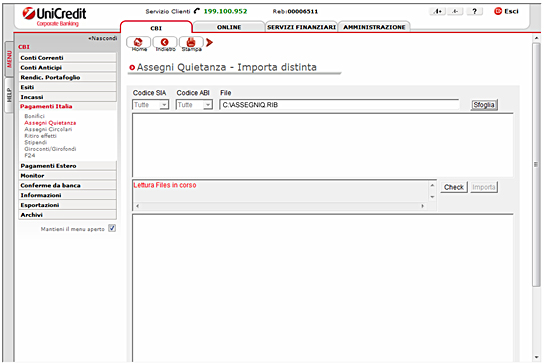
Task: Click the CBI heading in sidebar
Action: click(x=24, y=47)
